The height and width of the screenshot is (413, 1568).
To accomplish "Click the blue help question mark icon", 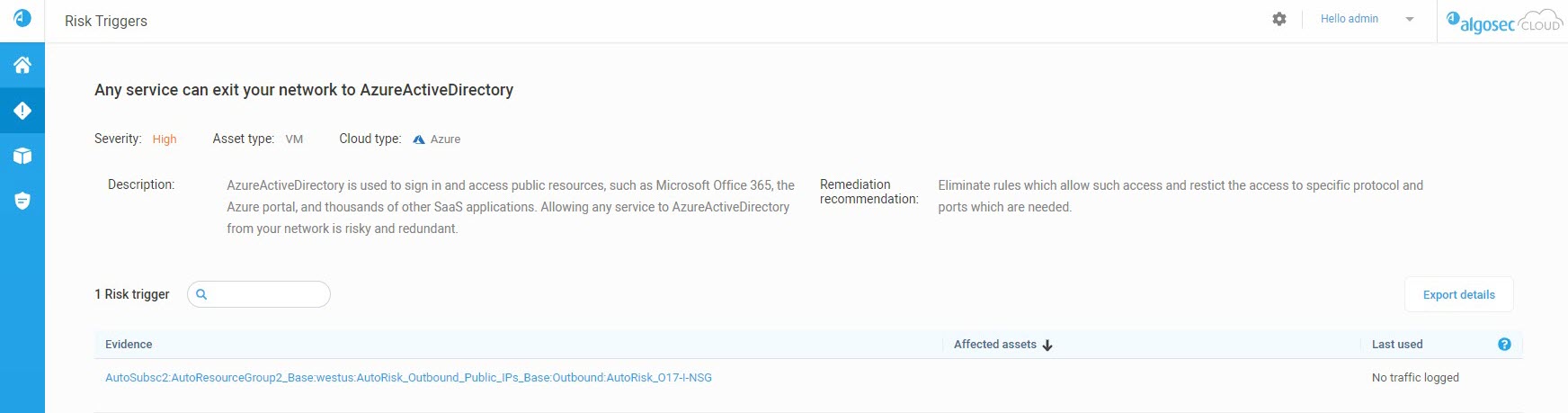I will pyautogui.click(x=1504, y=345).
